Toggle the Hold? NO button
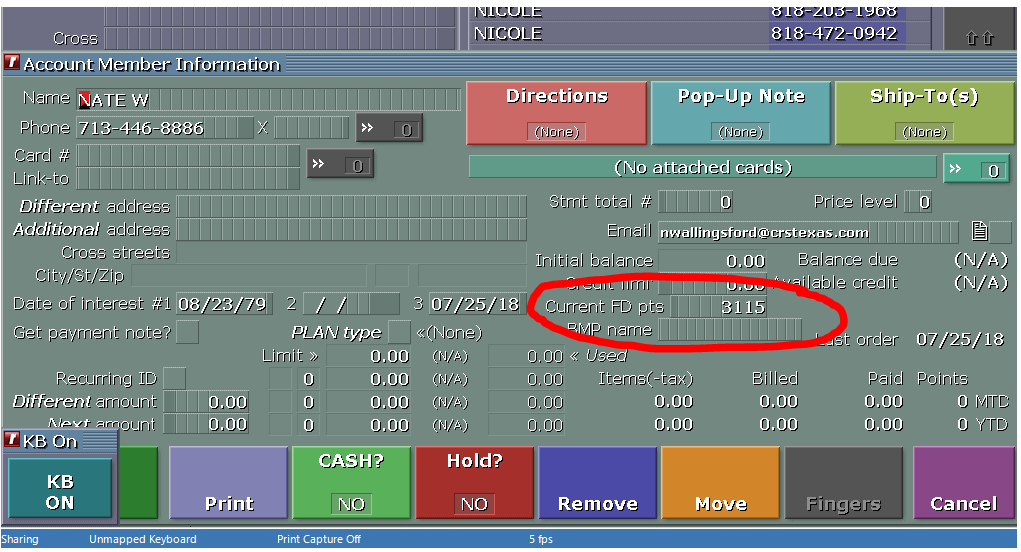This screenshot has height=552, width=1021. [x=474, y=482]
